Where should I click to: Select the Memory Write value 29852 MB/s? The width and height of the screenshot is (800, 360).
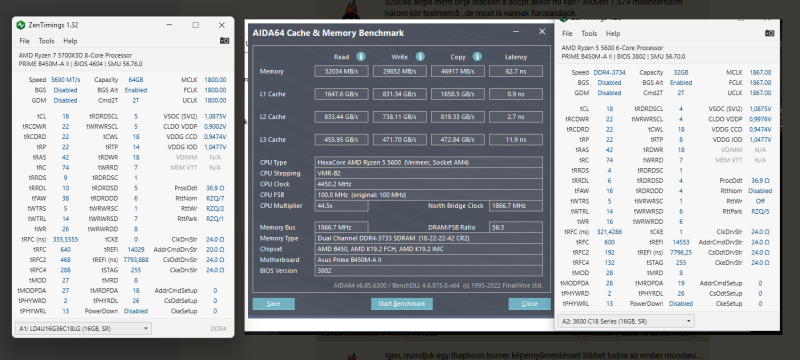tap(399, 71)
